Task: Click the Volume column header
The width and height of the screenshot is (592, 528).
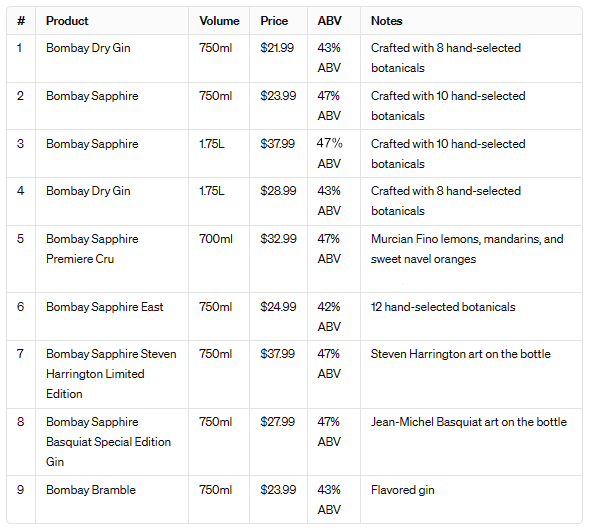Action: (x=219, y=21)
